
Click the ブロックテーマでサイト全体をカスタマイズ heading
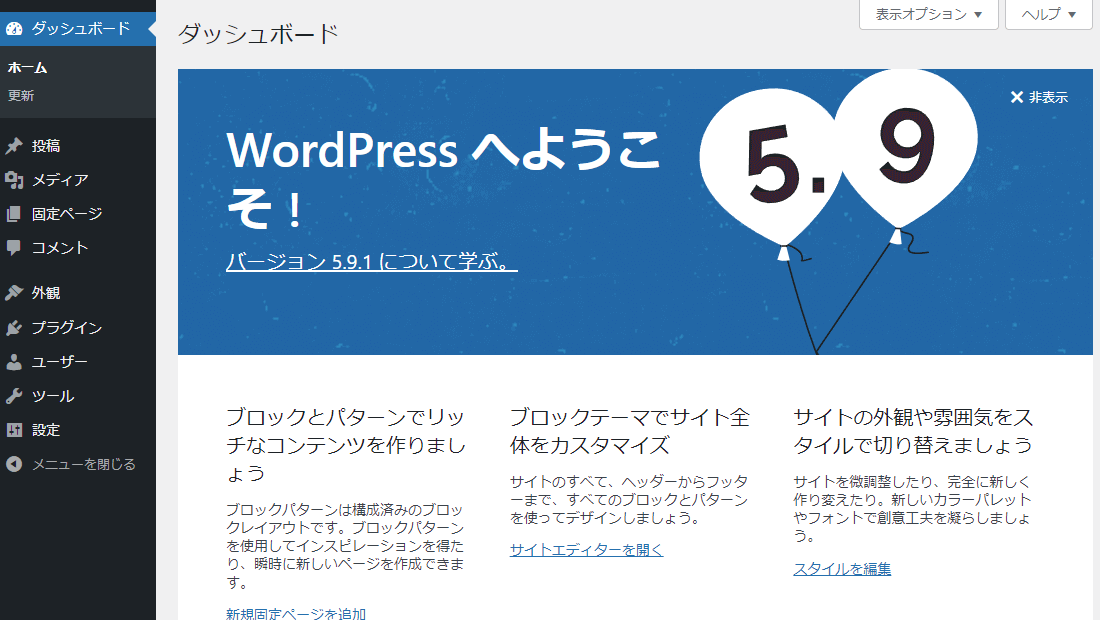(x=629, y=431)
